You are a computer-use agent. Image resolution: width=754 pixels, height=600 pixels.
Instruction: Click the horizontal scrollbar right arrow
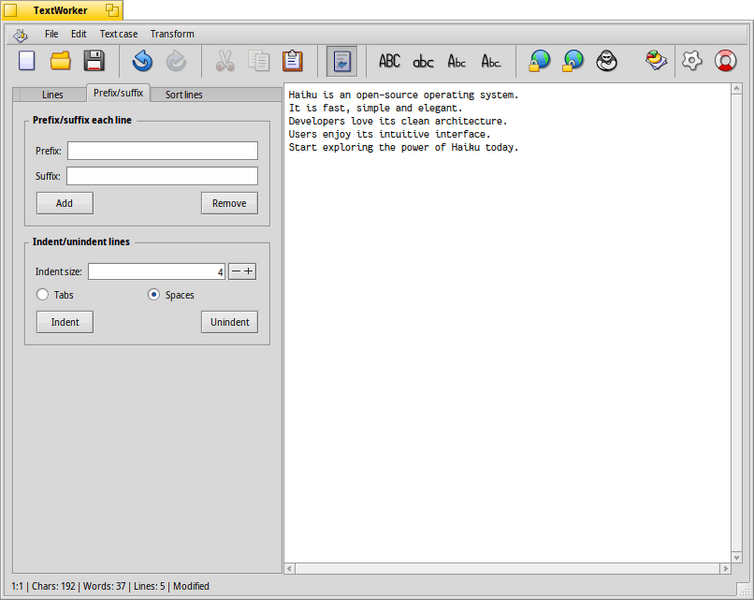[x=725, y=569]
